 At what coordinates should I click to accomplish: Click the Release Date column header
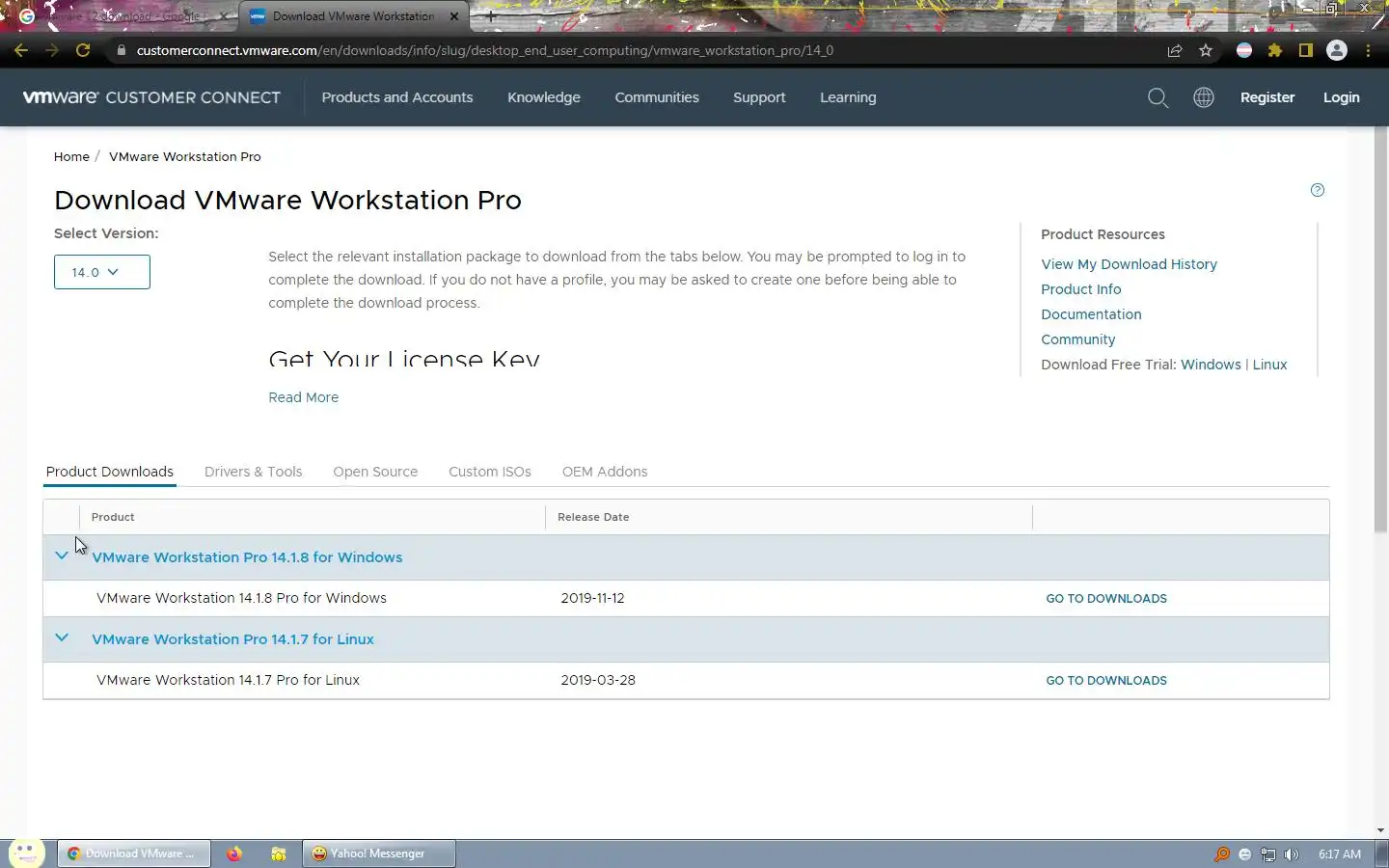[593, 517]
